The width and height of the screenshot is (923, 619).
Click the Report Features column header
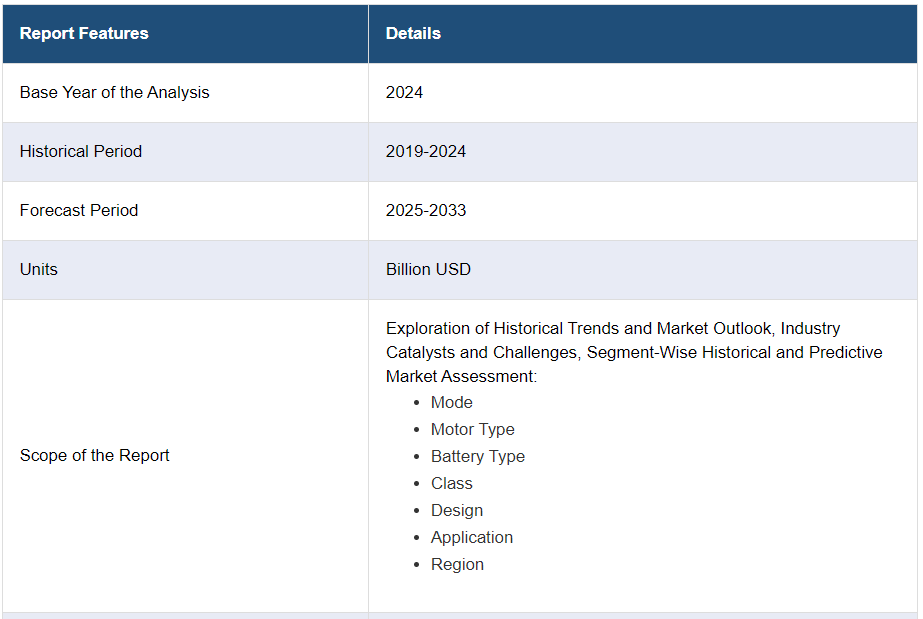(84, 33)
